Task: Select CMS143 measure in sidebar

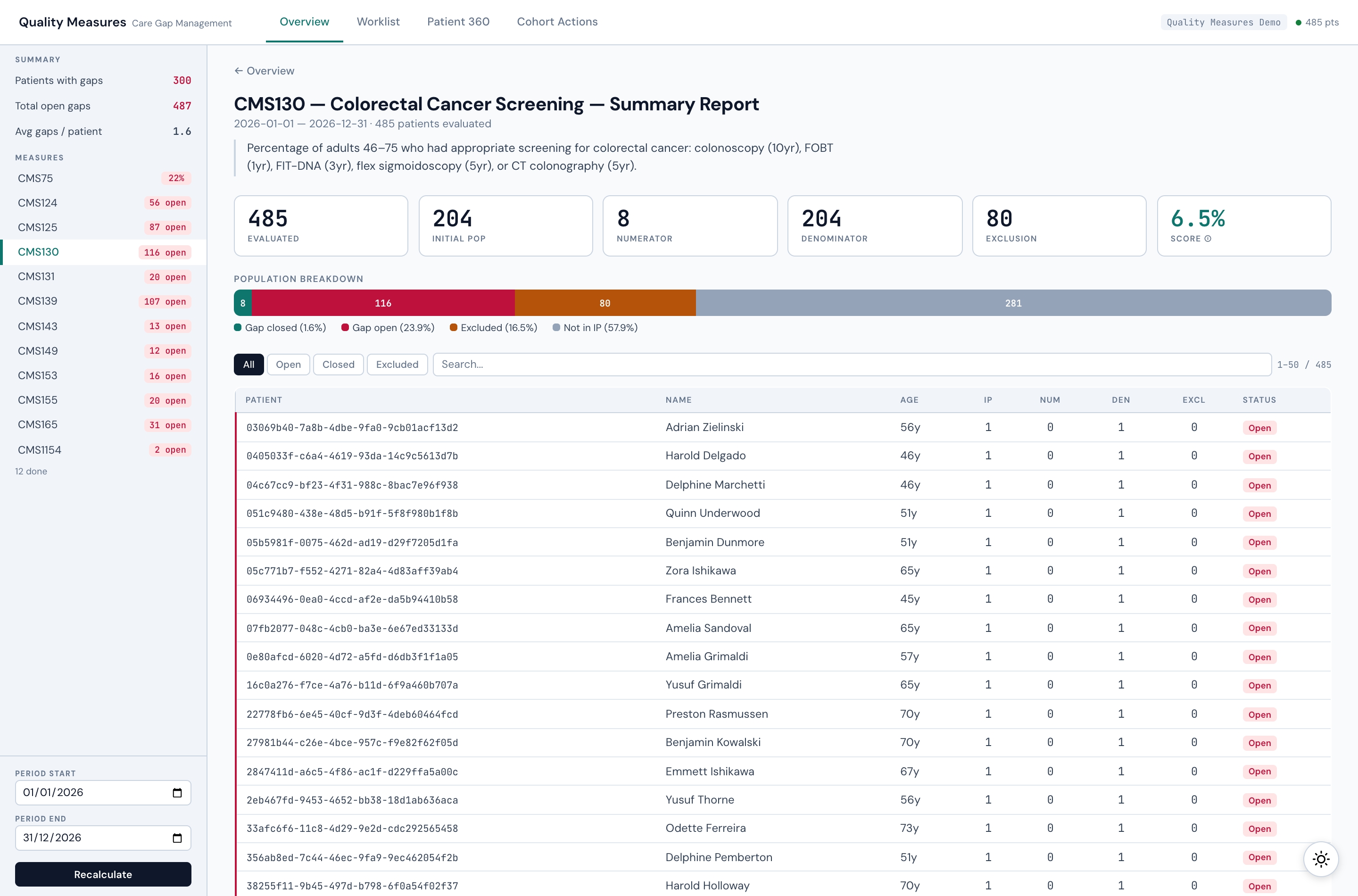Action: point(103,326)
